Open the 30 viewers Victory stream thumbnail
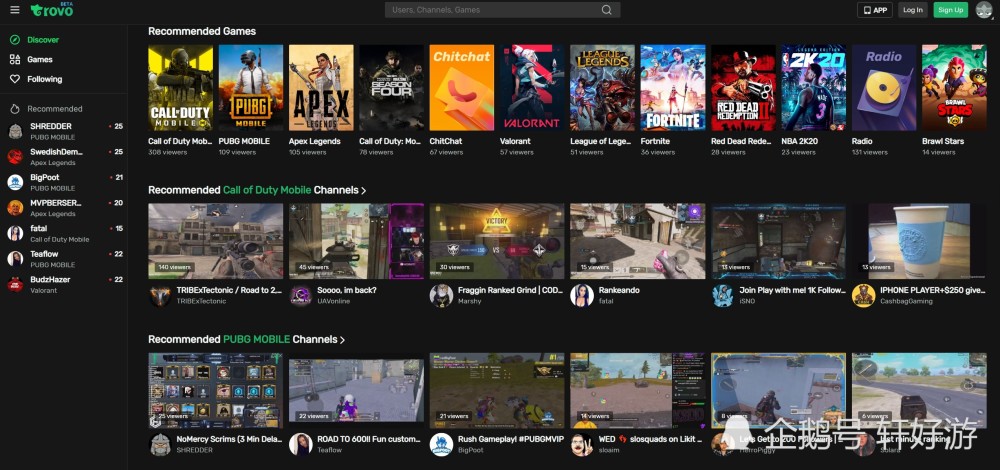 (497, 241)
